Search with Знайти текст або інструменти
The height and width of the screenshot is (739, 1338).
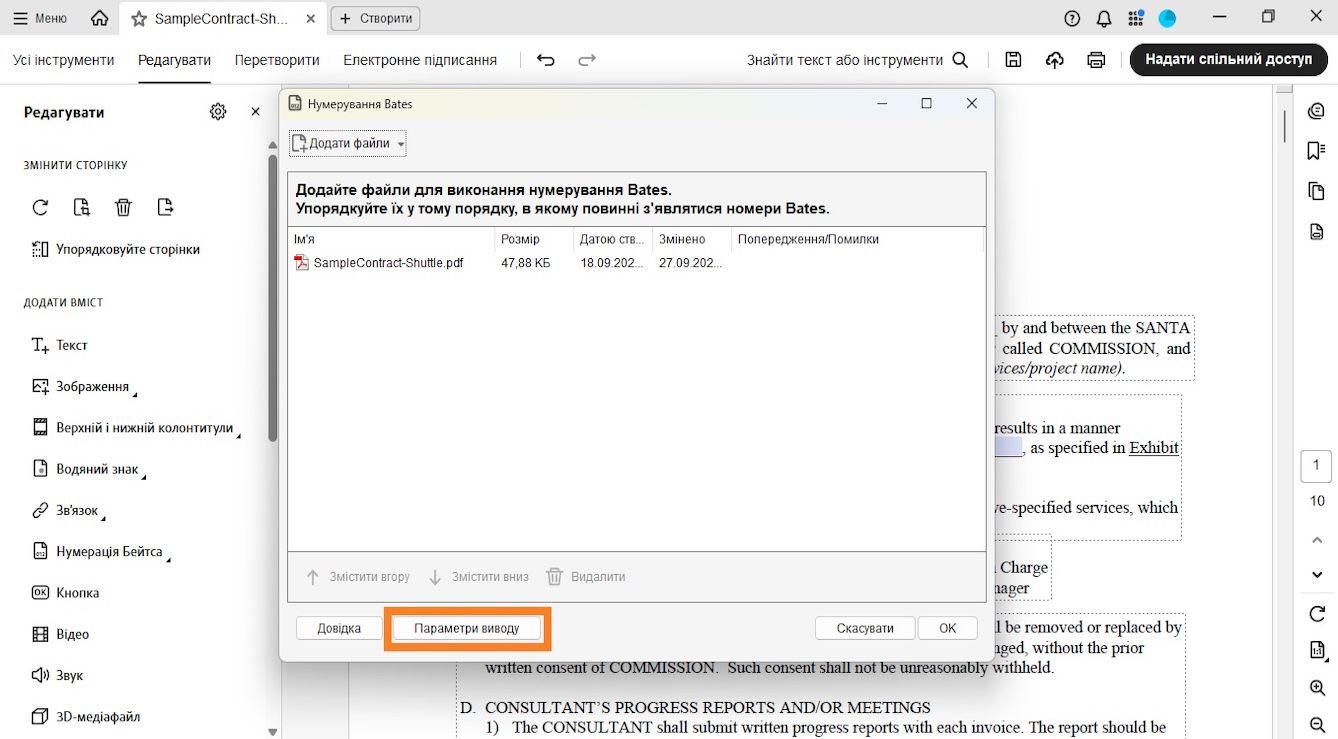point(857,60)
